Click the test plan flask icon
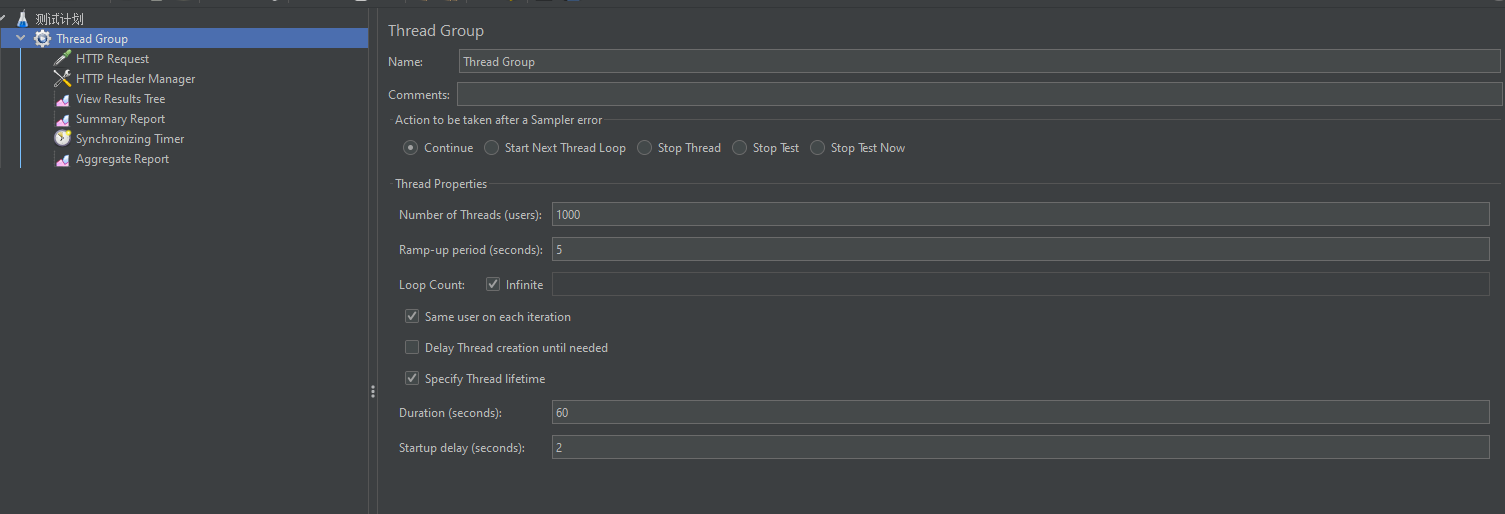Image resolution: width=1505 pixels, height=514 pixels. 22,19
